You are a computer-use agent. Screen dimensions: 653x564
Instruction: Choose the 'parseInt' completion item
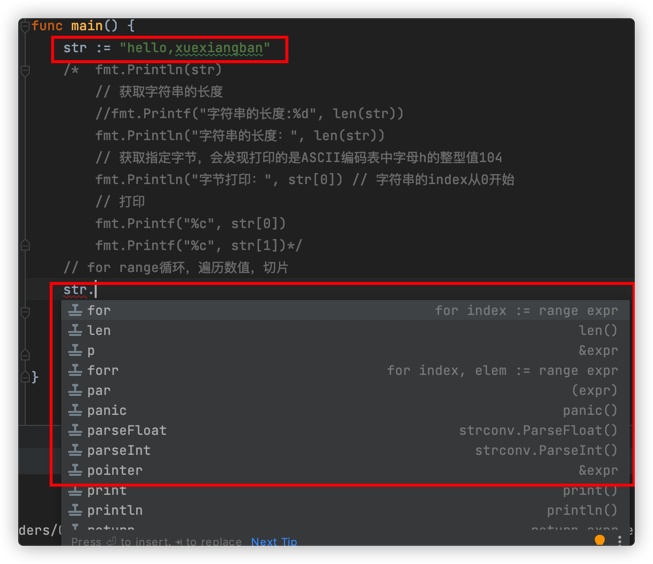click(345, 450)
